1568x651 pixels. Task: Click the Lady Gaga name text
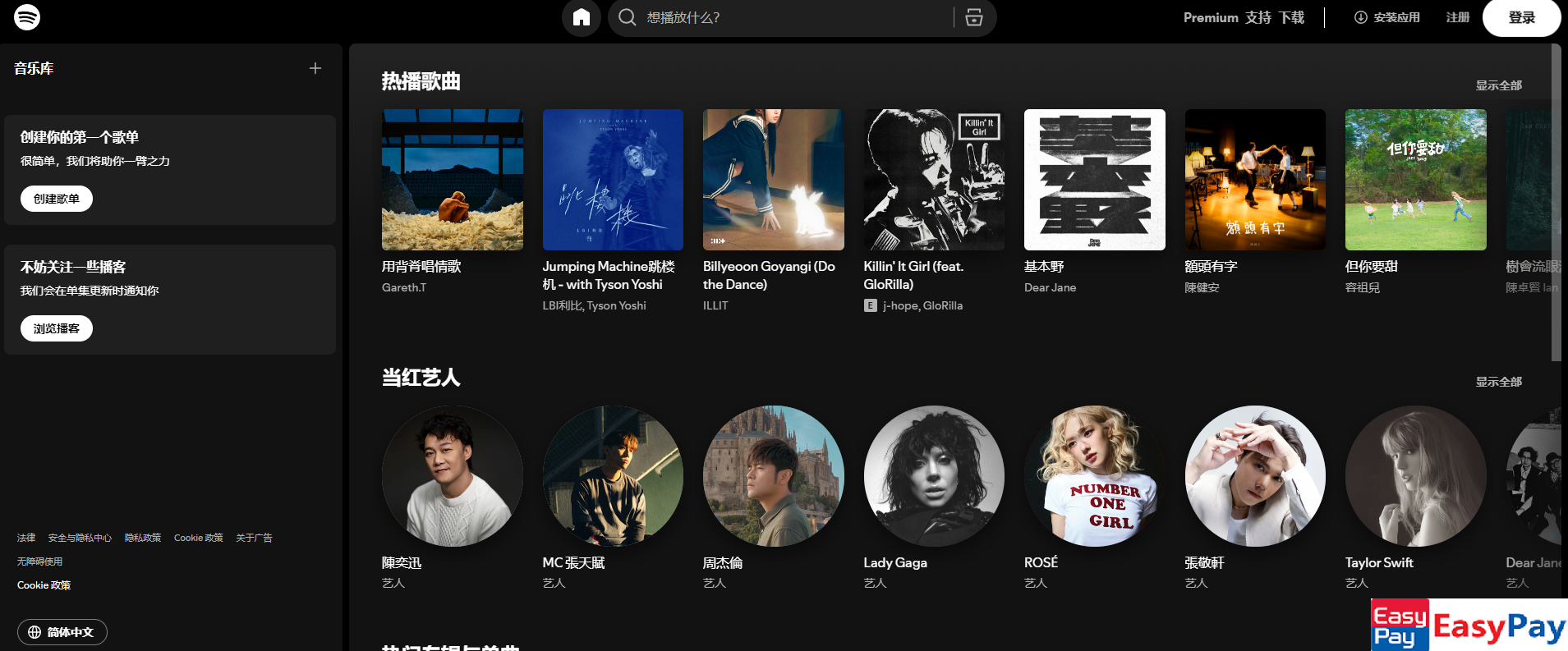(x=895, y=562)
